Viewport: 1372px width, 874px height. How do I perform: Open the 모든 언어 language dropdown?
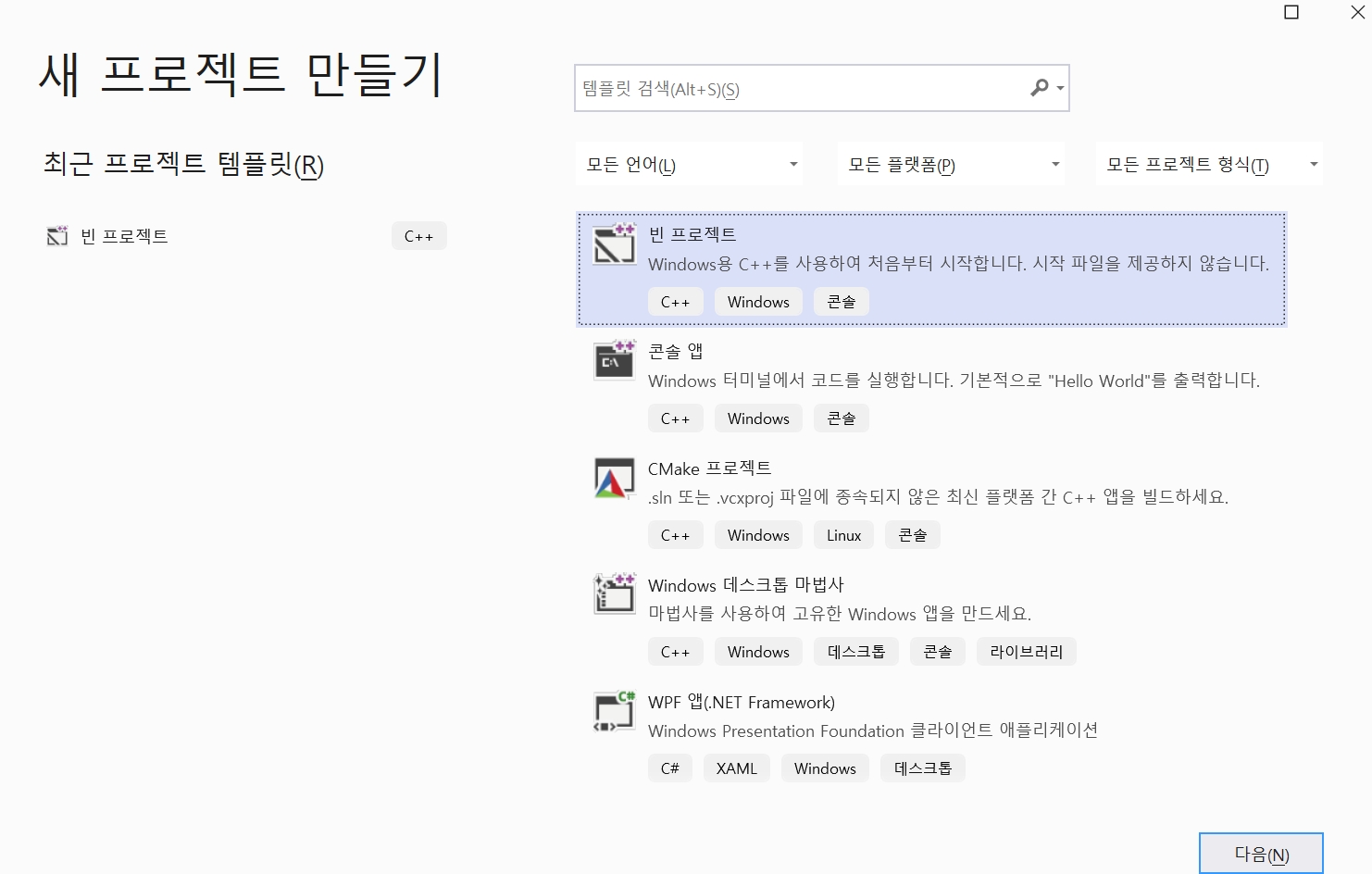pos(690,165)
